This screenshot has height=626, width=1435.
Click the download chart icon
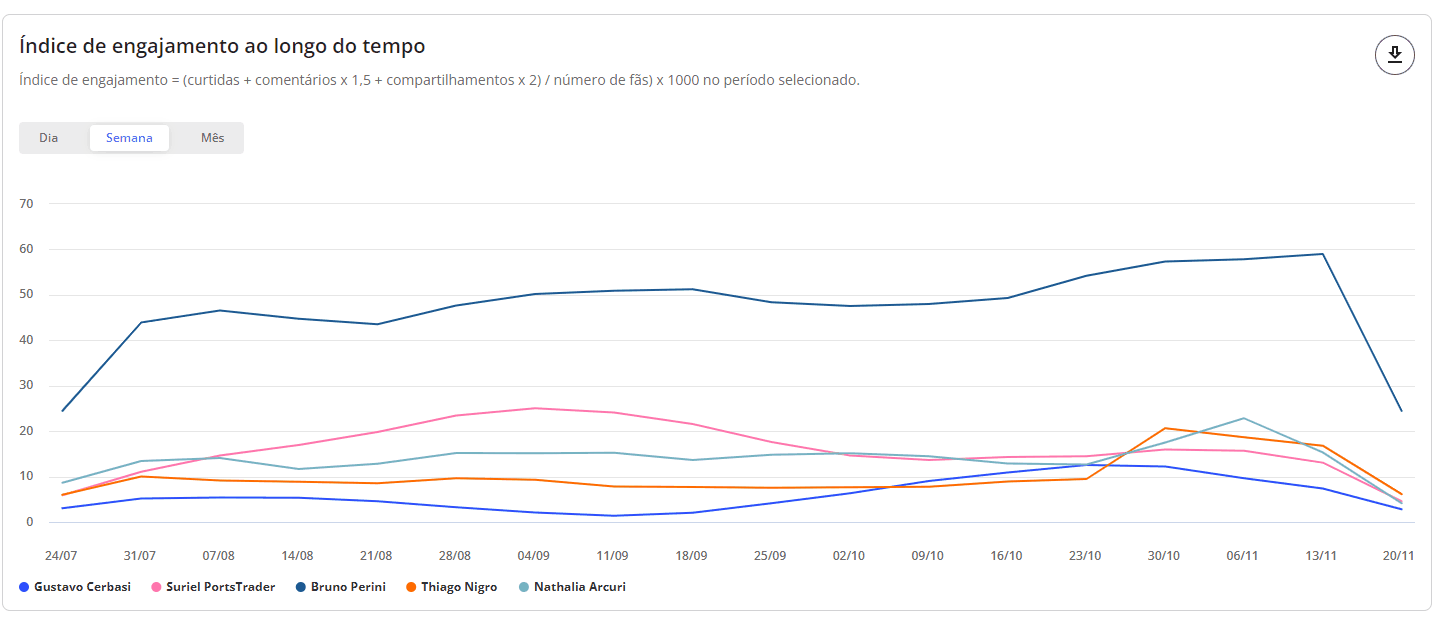click(1395, 55)
